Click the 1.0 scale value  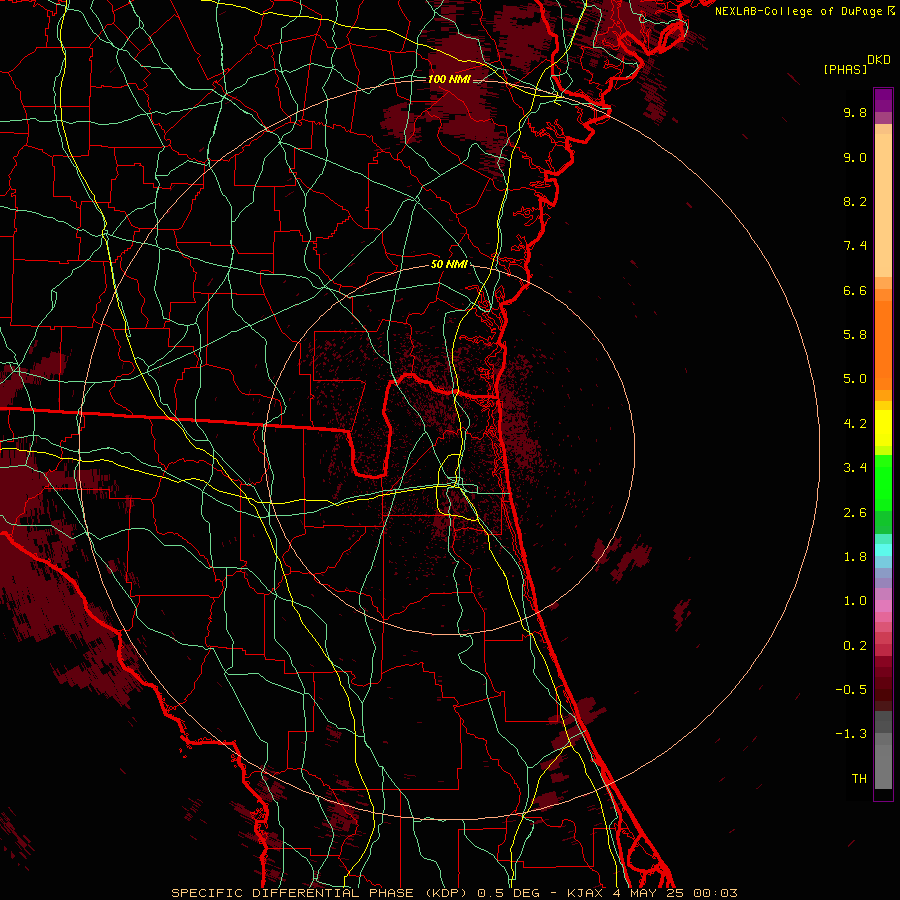click(855, 601)
